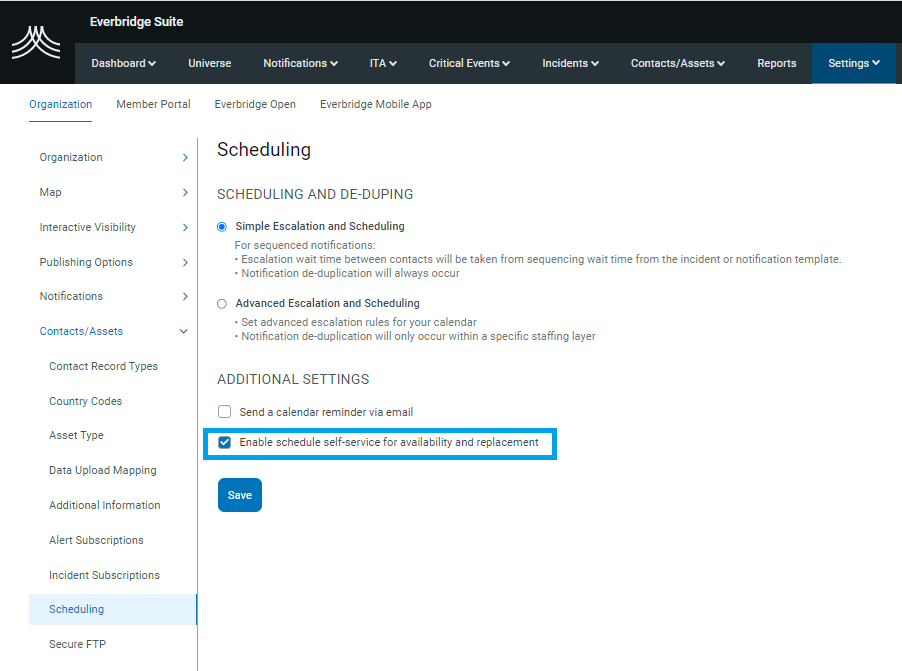Go to the Universe page

tap(209, 63)
